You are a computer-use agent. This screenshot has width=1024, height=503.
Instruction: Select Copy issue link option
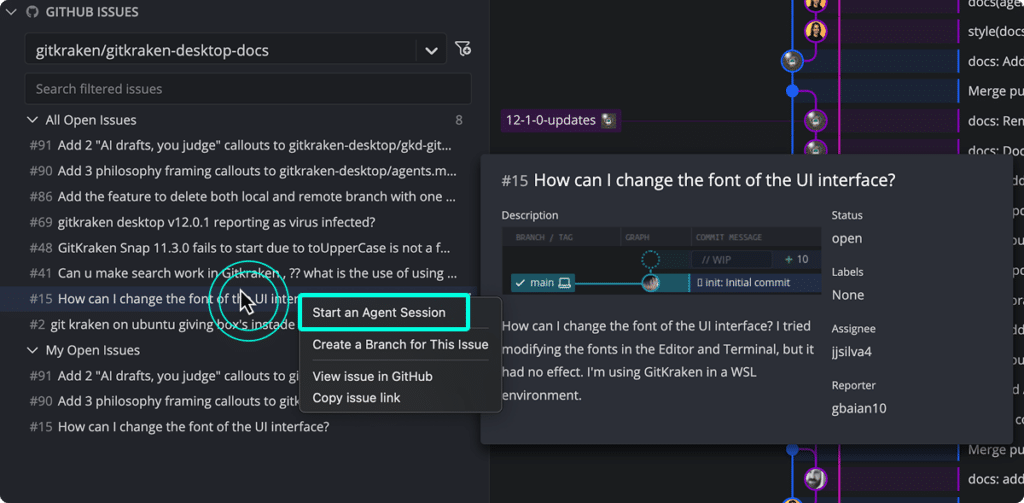357,397
